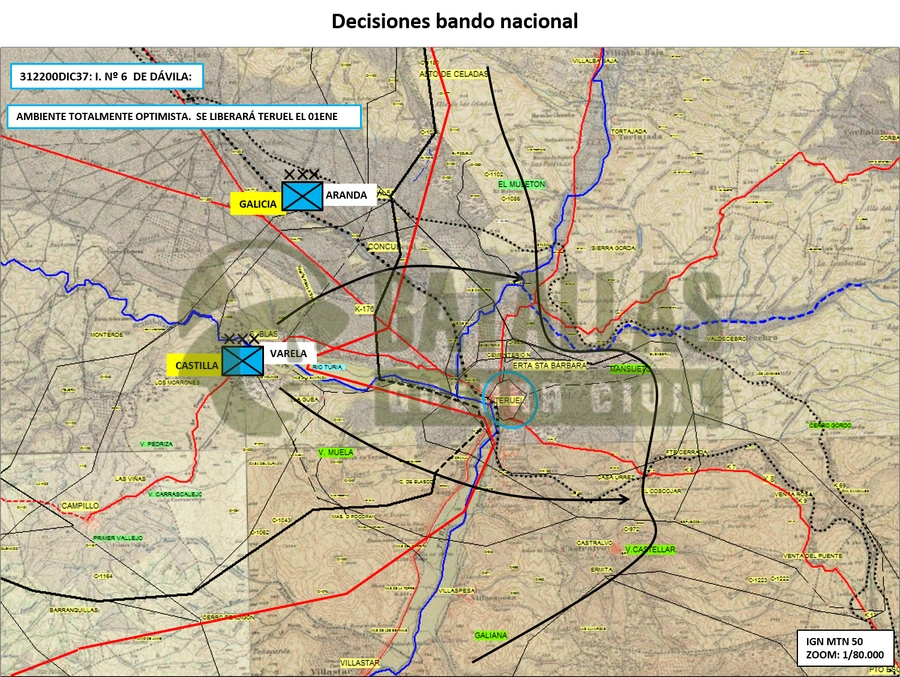Click the 'AMBIENTE TOTALMENTE OPTIMISTA' text box
The image size is (900, 677).
click(x=184, y=117)
